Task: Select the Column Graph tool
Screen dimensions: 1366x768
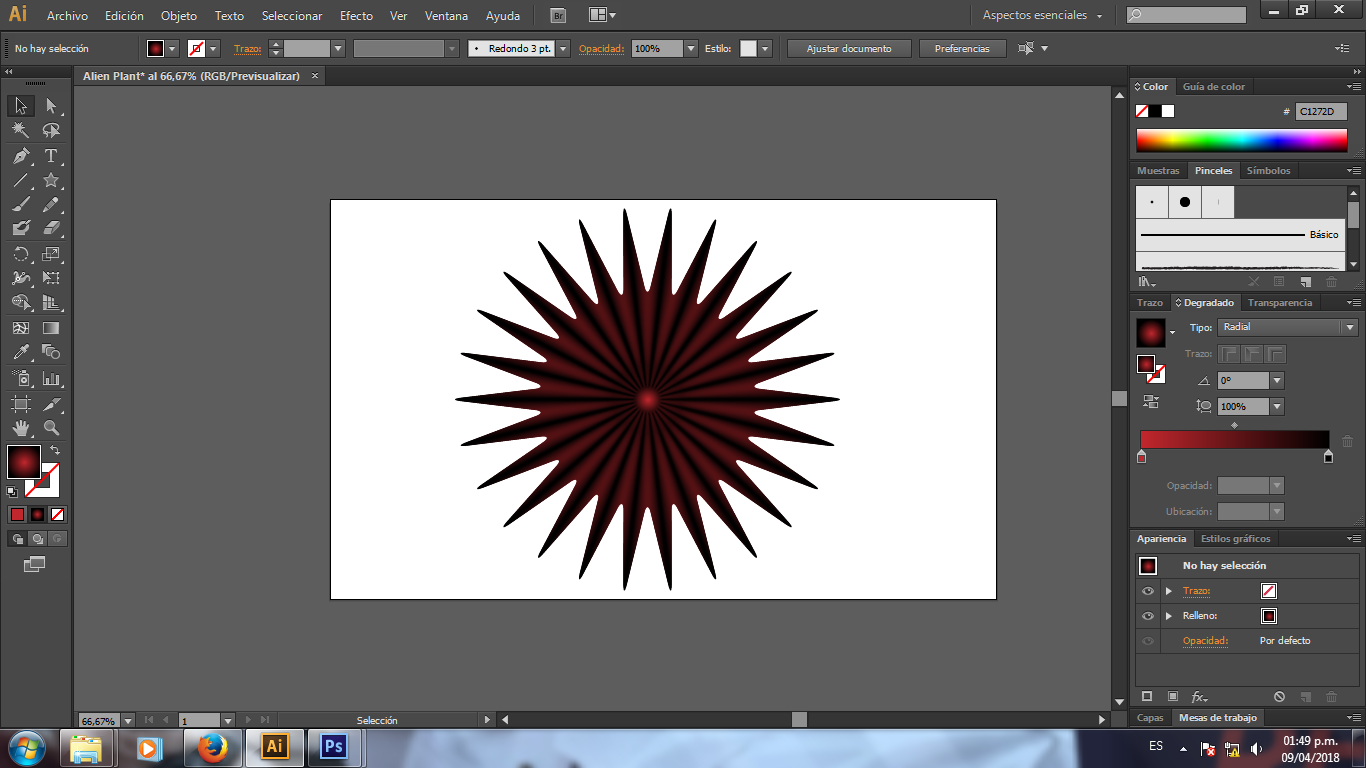Action: 51,379
